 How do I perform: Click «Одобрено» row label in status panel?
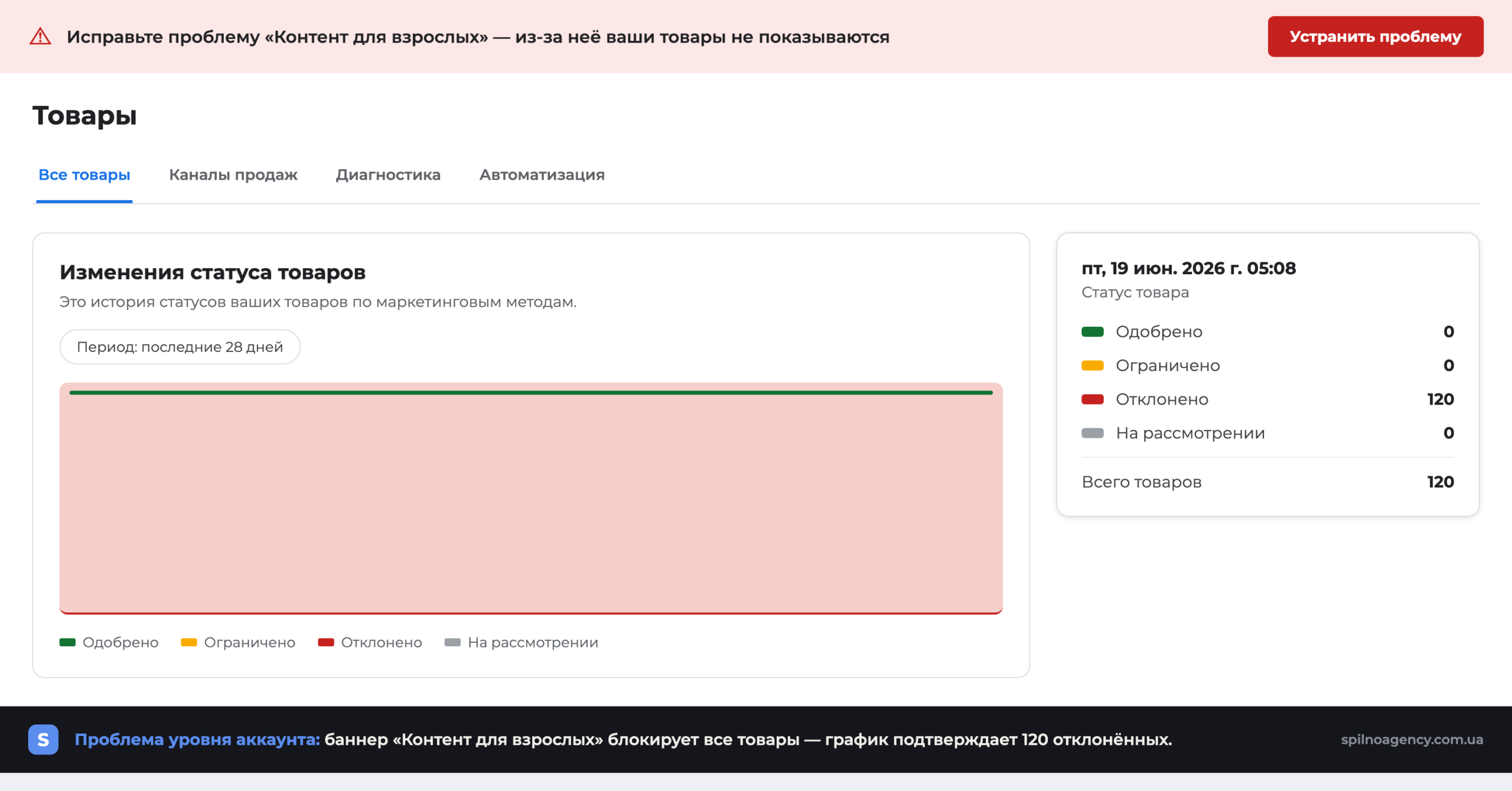coord(1159,331)
